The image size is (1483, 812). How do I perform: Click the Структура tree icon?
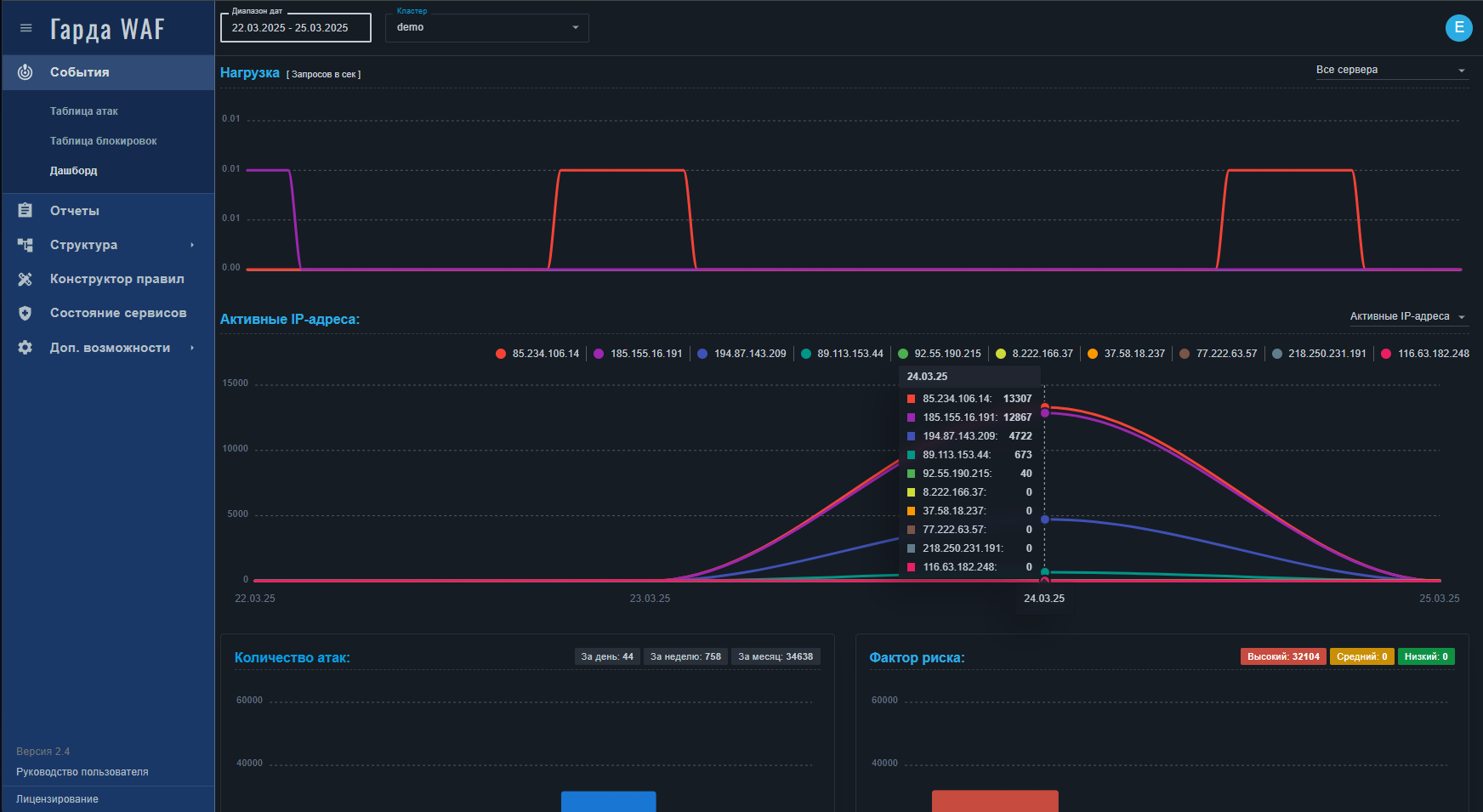coord(26,245)
